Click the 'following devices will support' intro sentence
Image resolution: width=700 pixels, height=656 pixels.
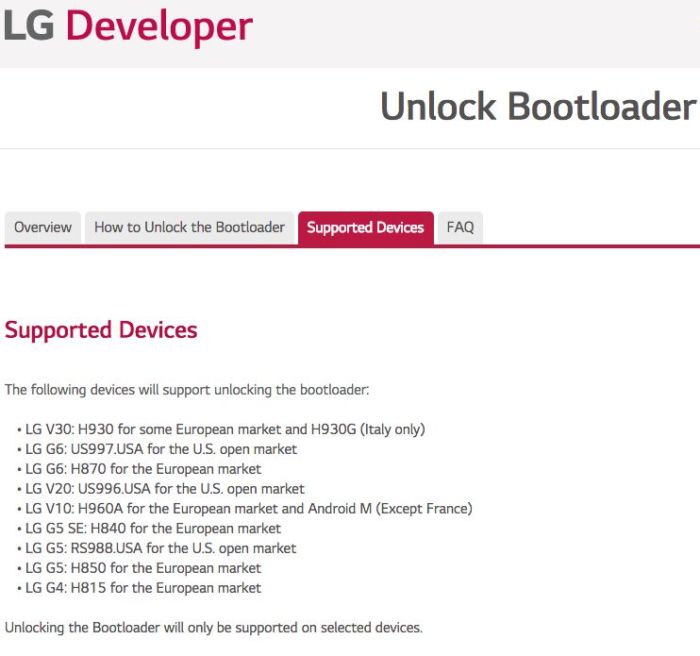[187, 390]
